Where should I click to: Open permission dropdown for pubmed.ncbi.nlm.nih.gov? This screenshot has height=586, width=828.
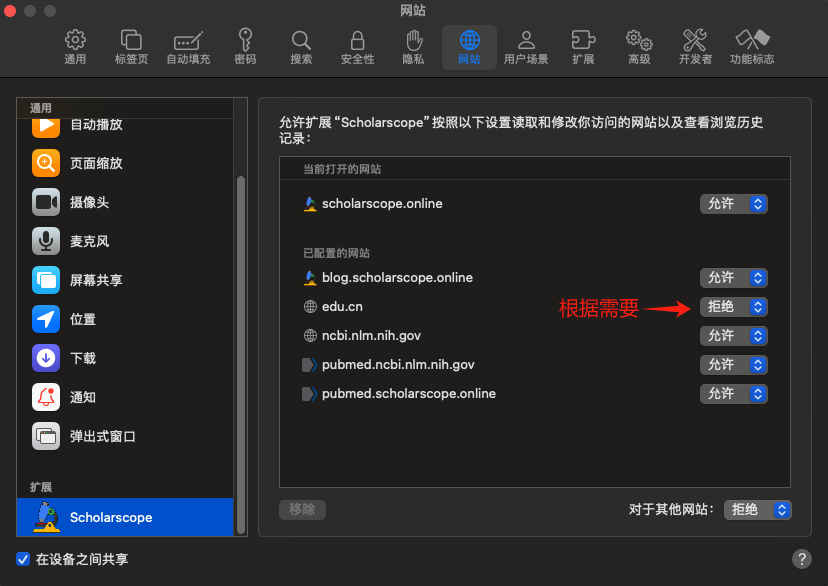click(733, 365)
